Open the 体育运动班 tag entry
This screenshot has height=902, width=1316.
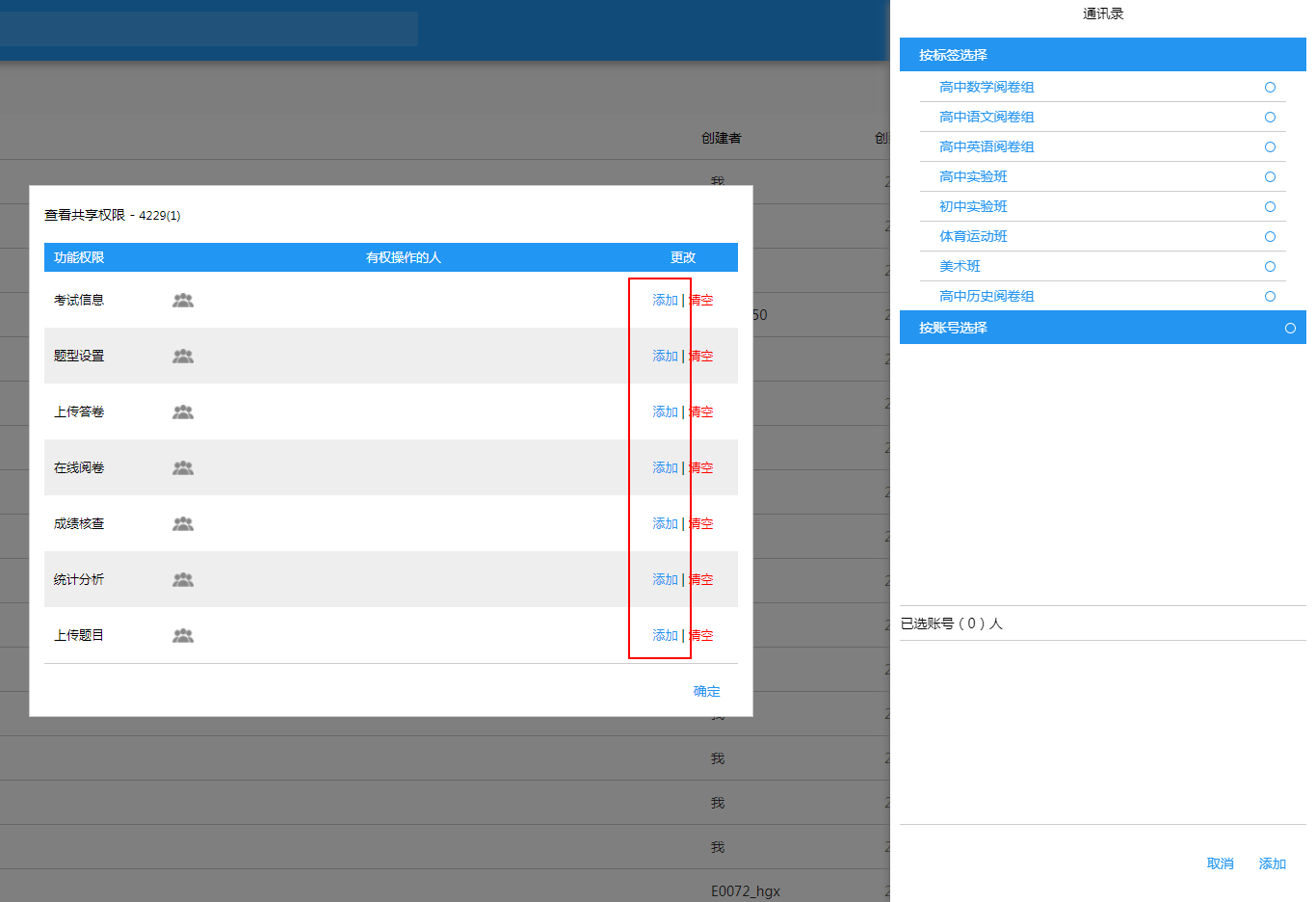(973, 236)
